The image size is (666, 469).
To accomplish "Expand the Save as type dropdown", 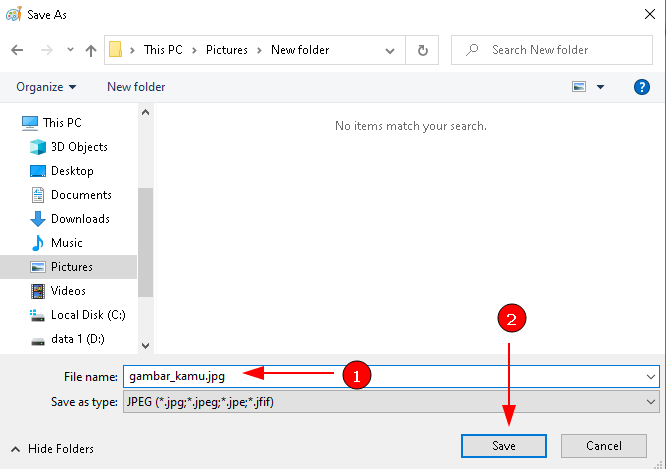I will [652, 402].
